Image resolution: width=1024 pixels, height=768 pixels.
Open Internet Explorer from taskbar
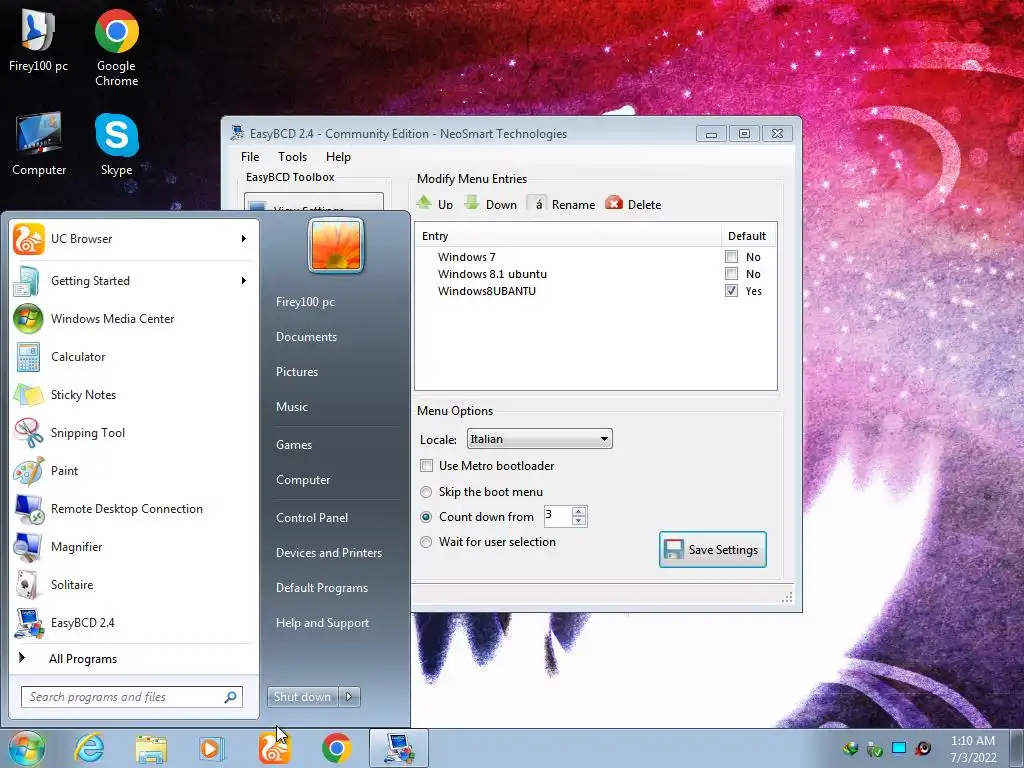89,748
